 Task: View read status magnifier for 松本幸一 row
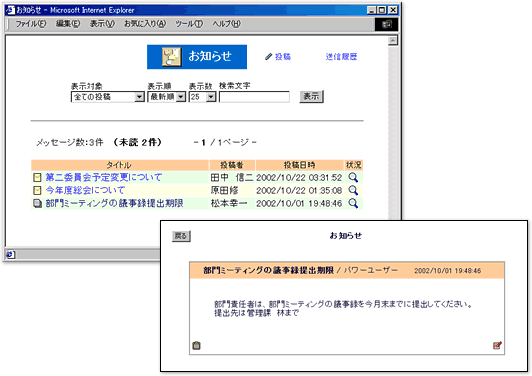tap(353, 203)
